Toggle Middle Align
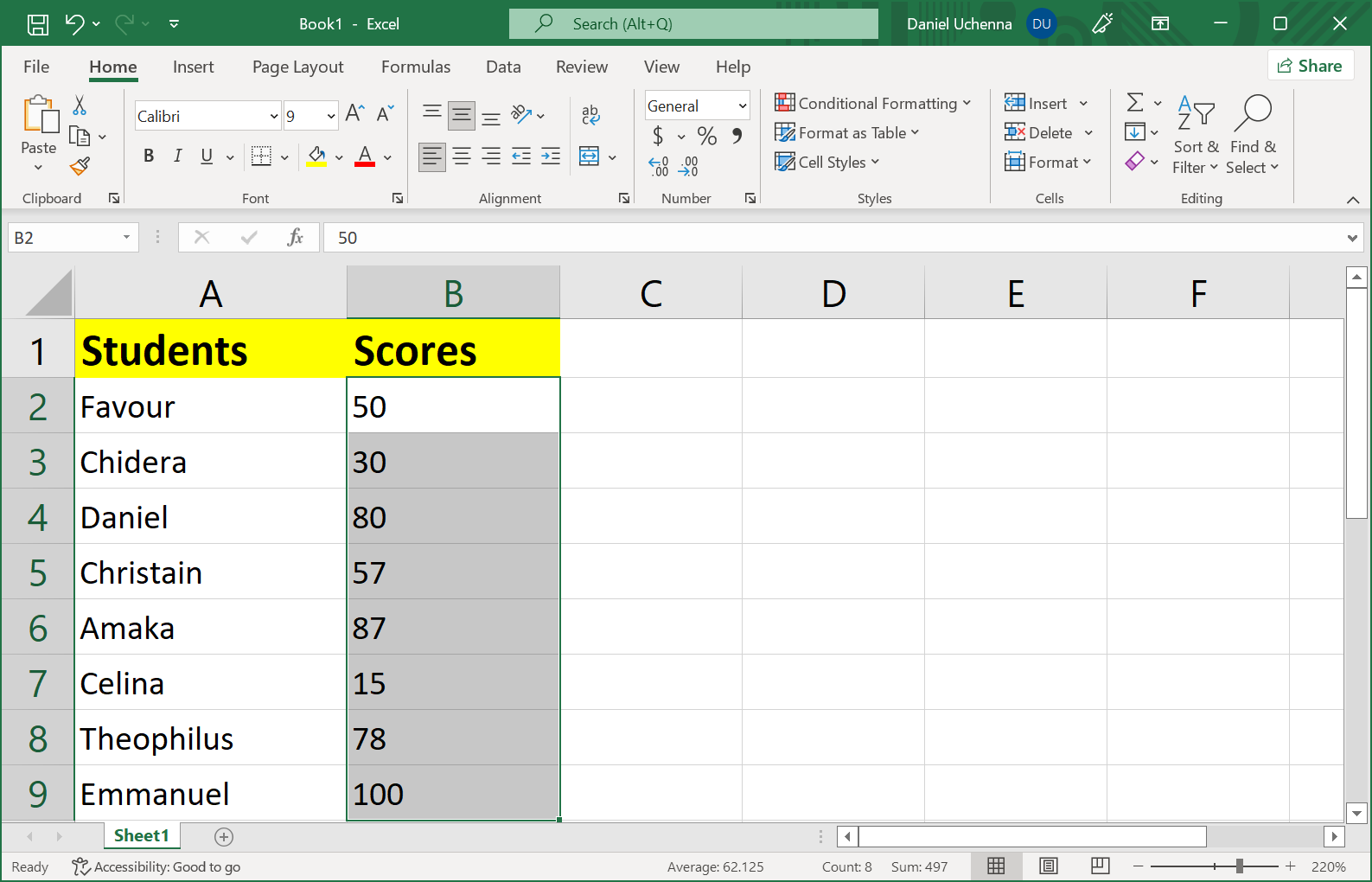 [462, 114]
